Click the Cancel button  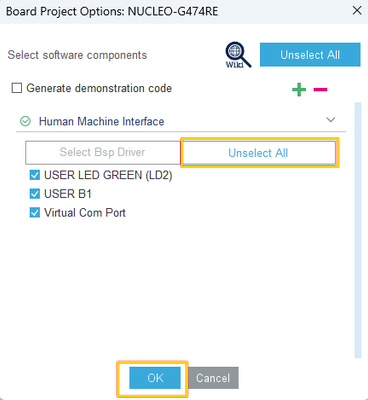213,378
